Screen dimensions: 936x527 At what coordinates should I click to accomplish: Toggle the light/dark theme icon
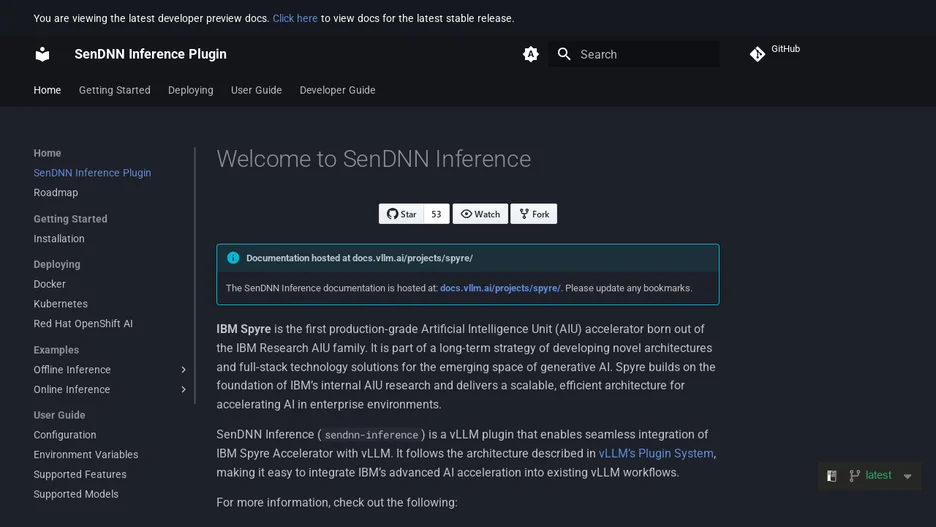531,54
